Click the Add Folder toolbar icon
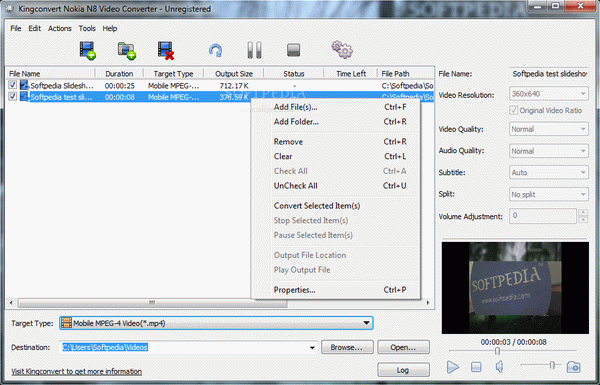600x385 pixels. (127, 51)
